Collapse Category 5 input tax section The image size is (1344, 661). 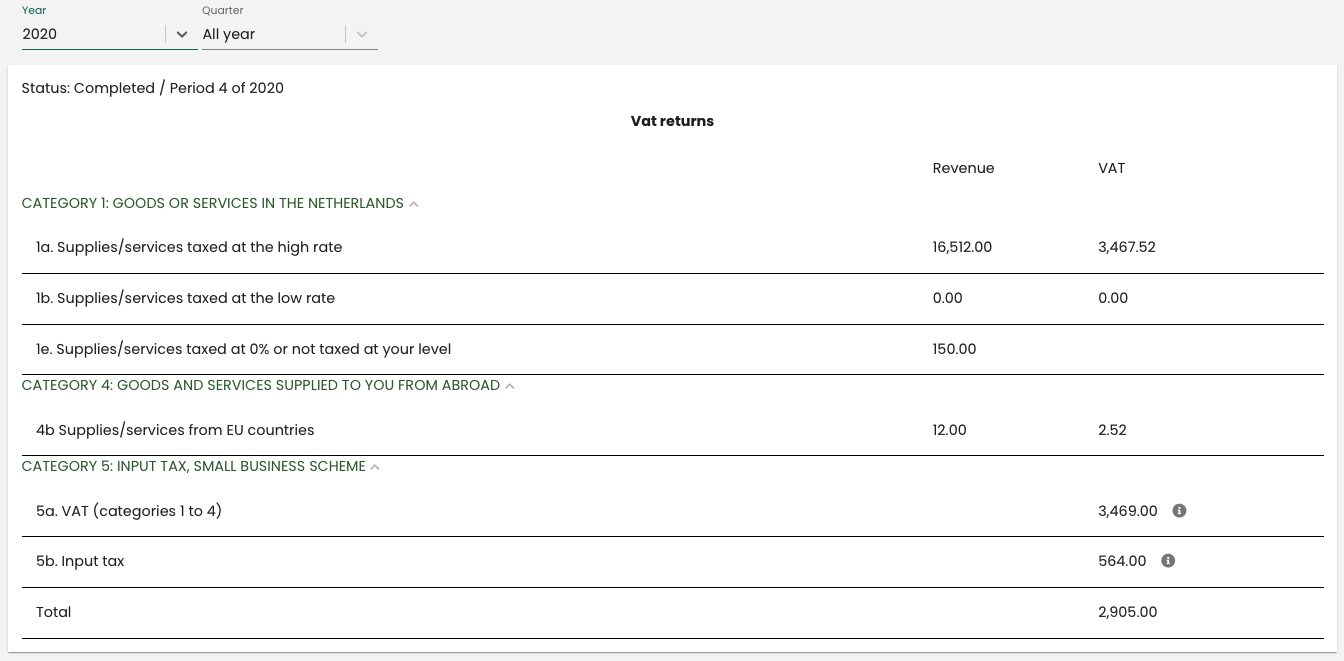click(x=375, y=467)
